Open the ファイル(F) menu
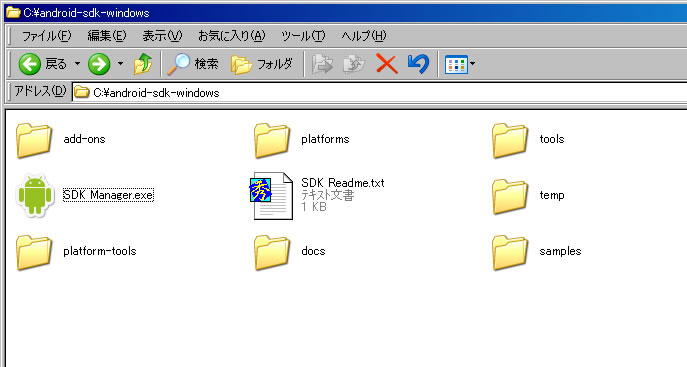Image resolution: width=687 pixels, height=367 pixels. (46, 36)
